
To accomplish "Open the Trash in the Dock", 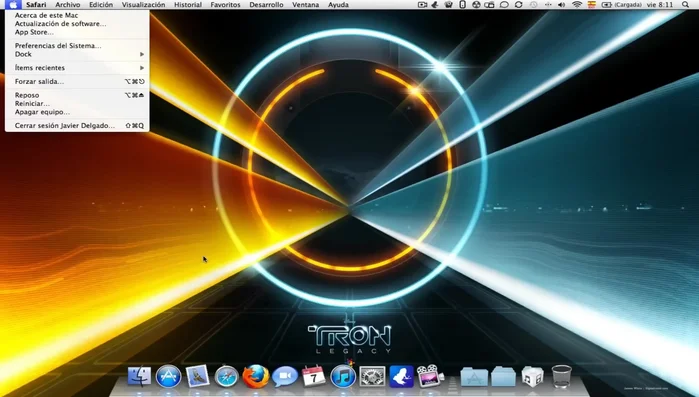I will [561, 377].
